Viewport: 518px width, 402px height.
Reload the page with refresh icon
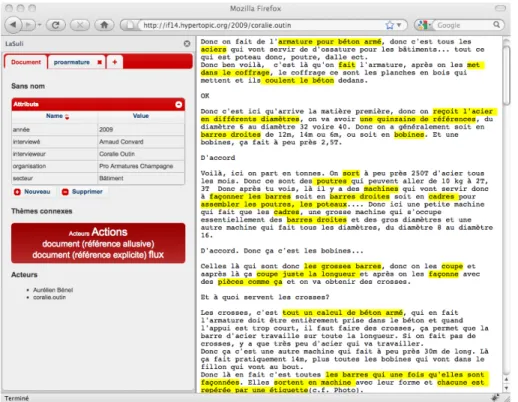tap(56, 25)
